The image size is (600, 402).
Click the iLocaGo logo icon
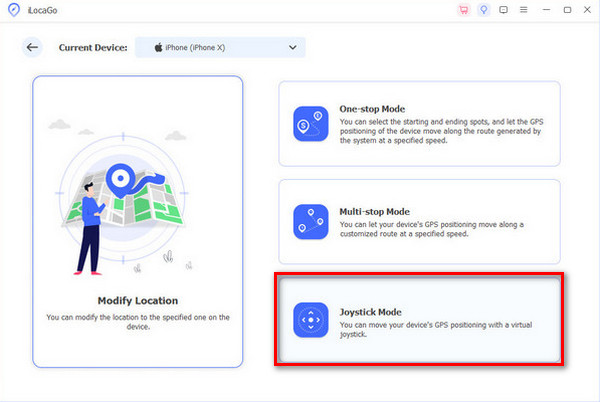pos(12,10)
